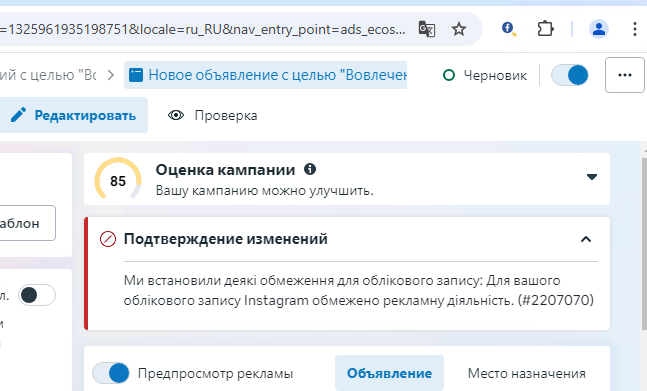Open the browser Extensions puzzle icon
The height and width of the screenshot is (391, 647).
(545, 29)
